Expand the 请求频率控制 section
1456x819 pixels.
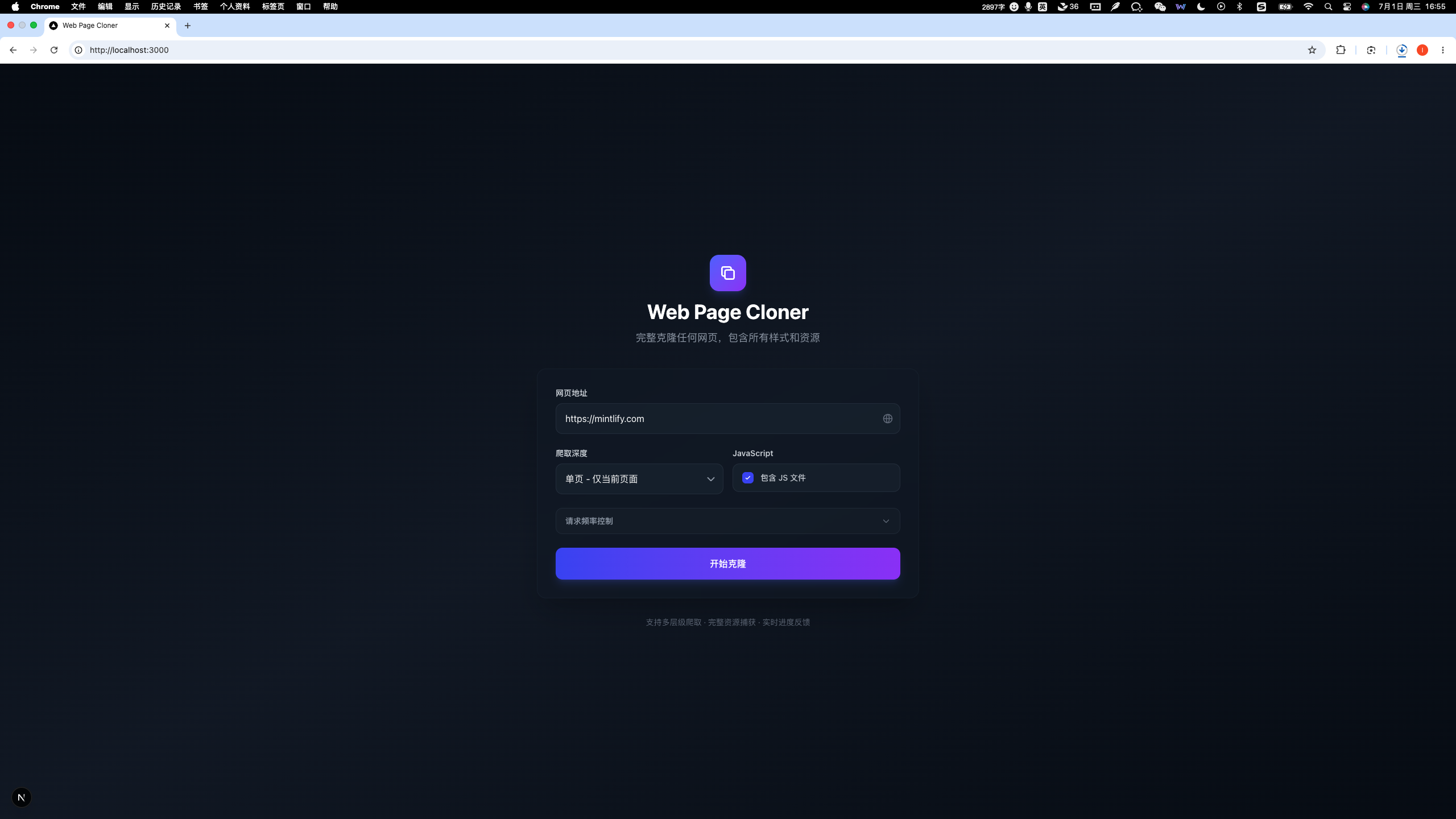click(727, 521)
